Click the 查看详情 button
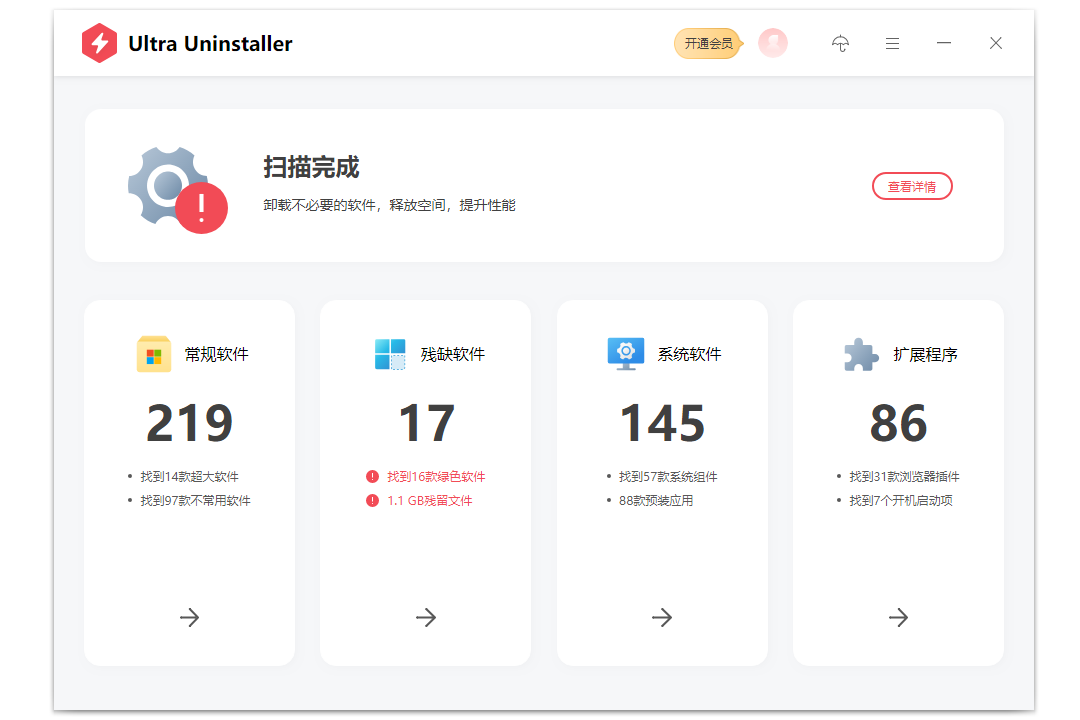Viewport: 1080px width, 720px height. pos(911,186)
